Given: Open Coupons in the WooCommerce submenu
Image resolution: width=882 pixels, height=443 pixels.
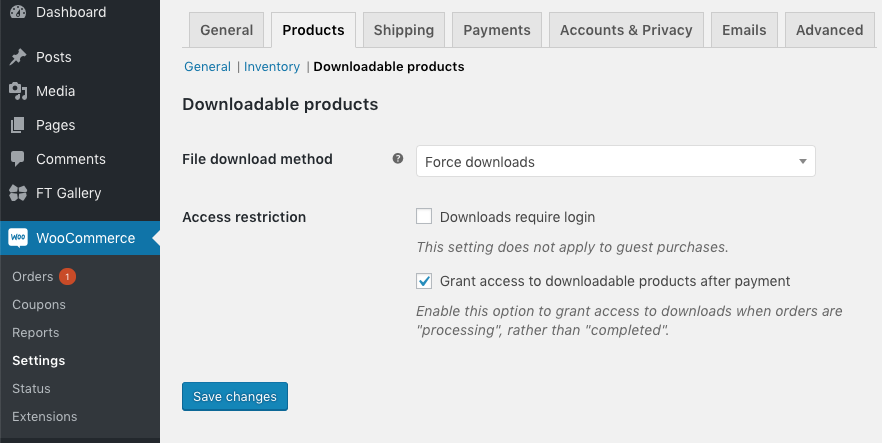Looking at the screenshot, I should pos(39,305).
